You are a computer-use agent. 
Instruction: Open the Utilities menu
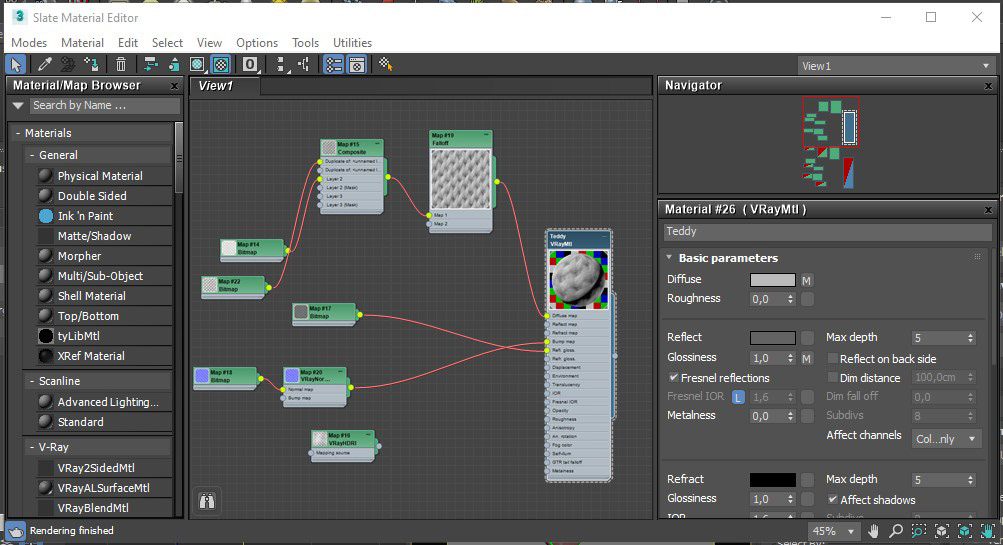(x=352, y=42)
